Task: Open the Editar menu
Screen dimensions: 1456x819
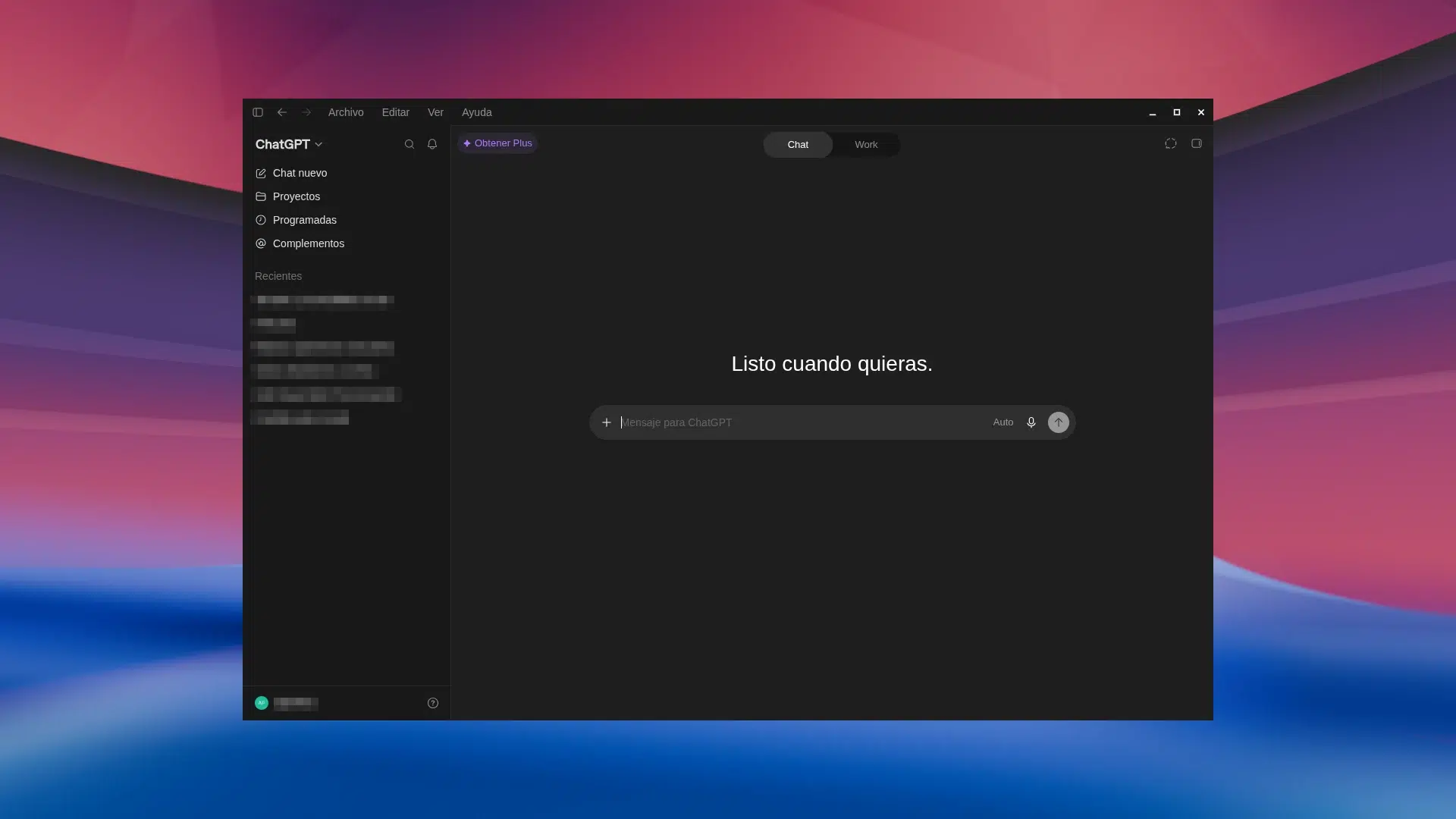Action: [x=396, y=112]
